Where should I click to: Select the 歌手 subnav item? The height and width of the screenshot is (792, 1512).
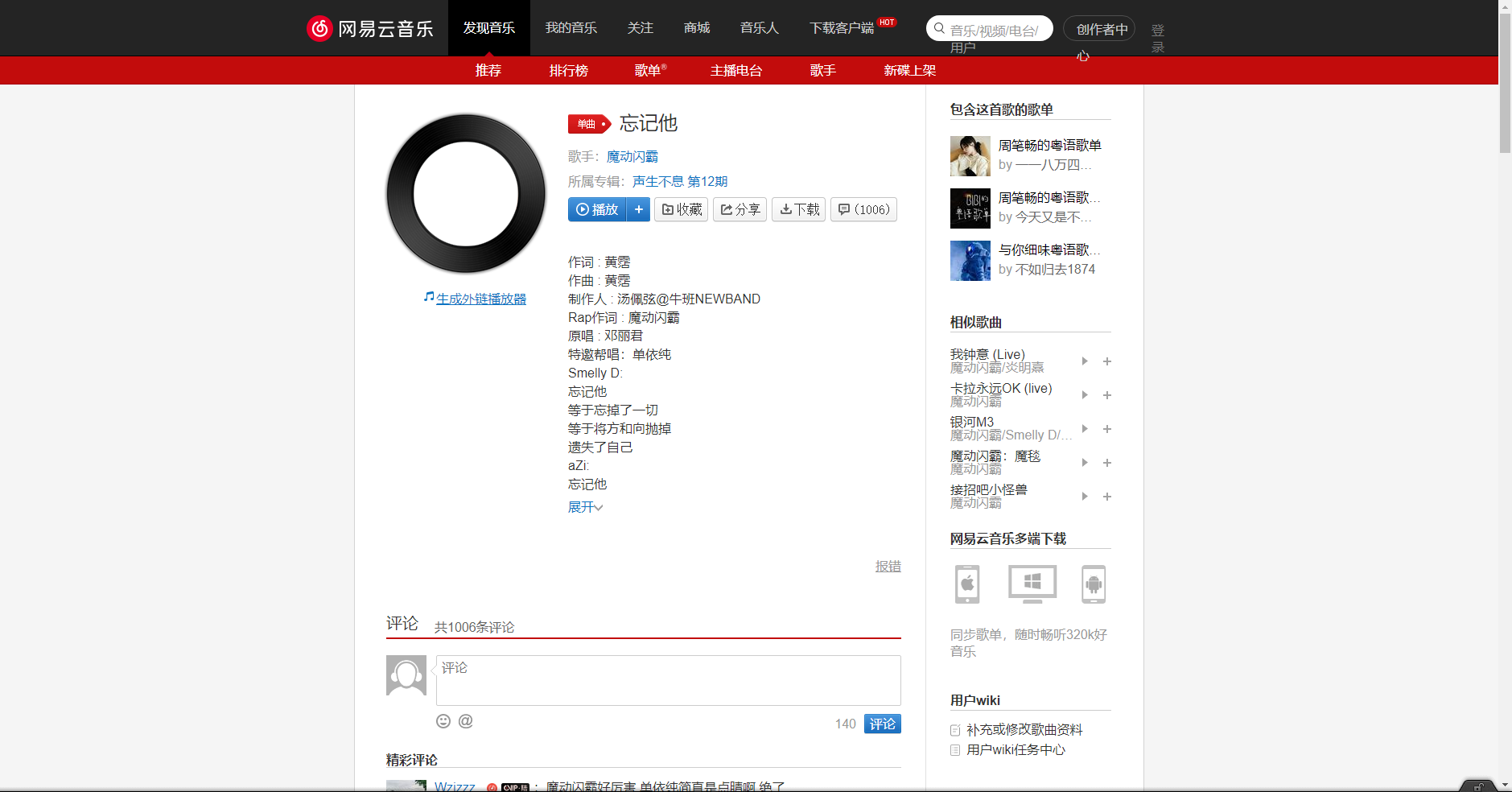tap(823, 71)
